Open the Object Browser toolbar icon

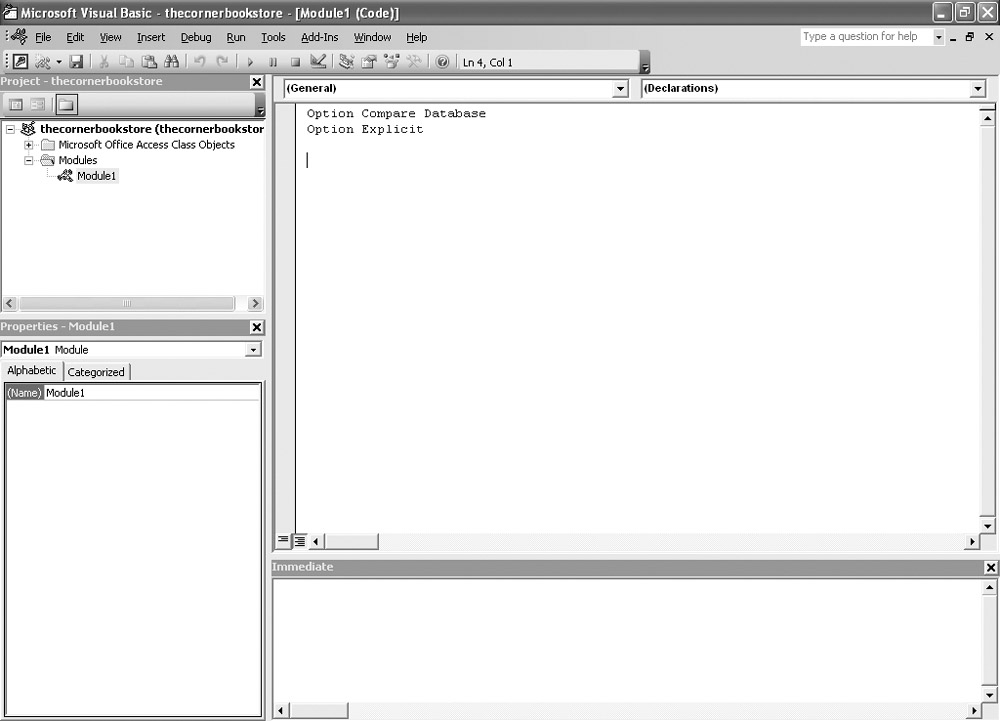pyautogui.click(x=391, y=62)
